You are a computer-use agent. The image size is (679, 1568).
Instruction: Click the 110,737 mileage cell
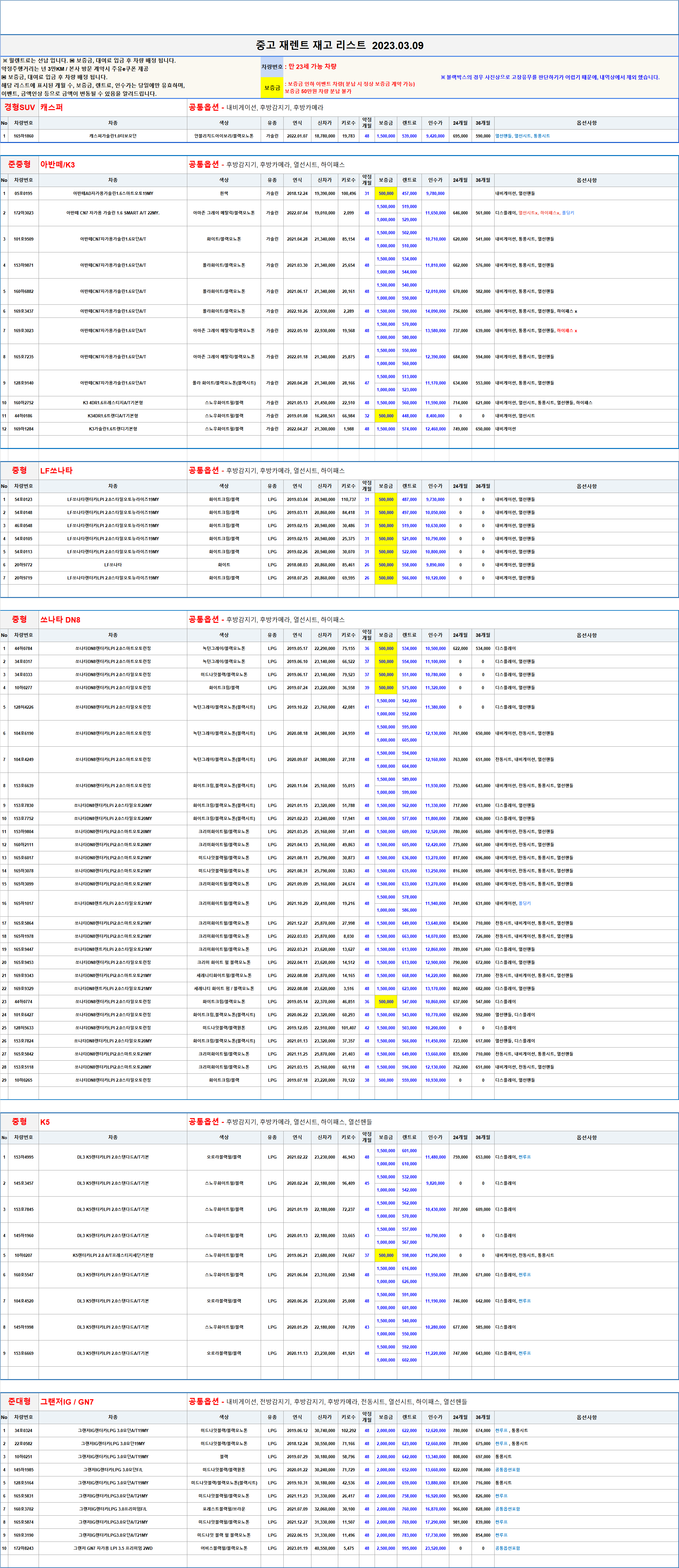pyautogui.click(x=349, y=499)
